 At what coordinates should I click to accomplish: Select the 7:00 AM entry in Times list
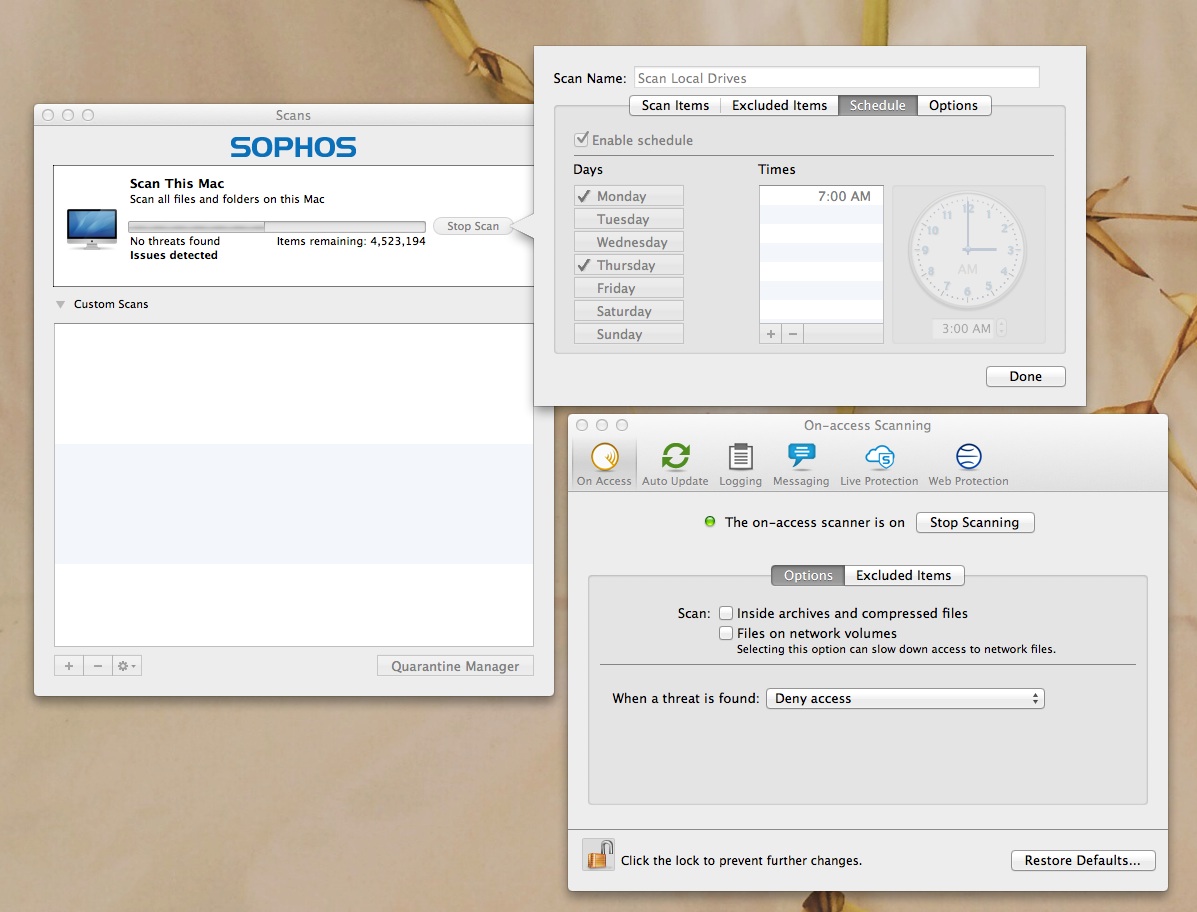click(x=821, y=196)
